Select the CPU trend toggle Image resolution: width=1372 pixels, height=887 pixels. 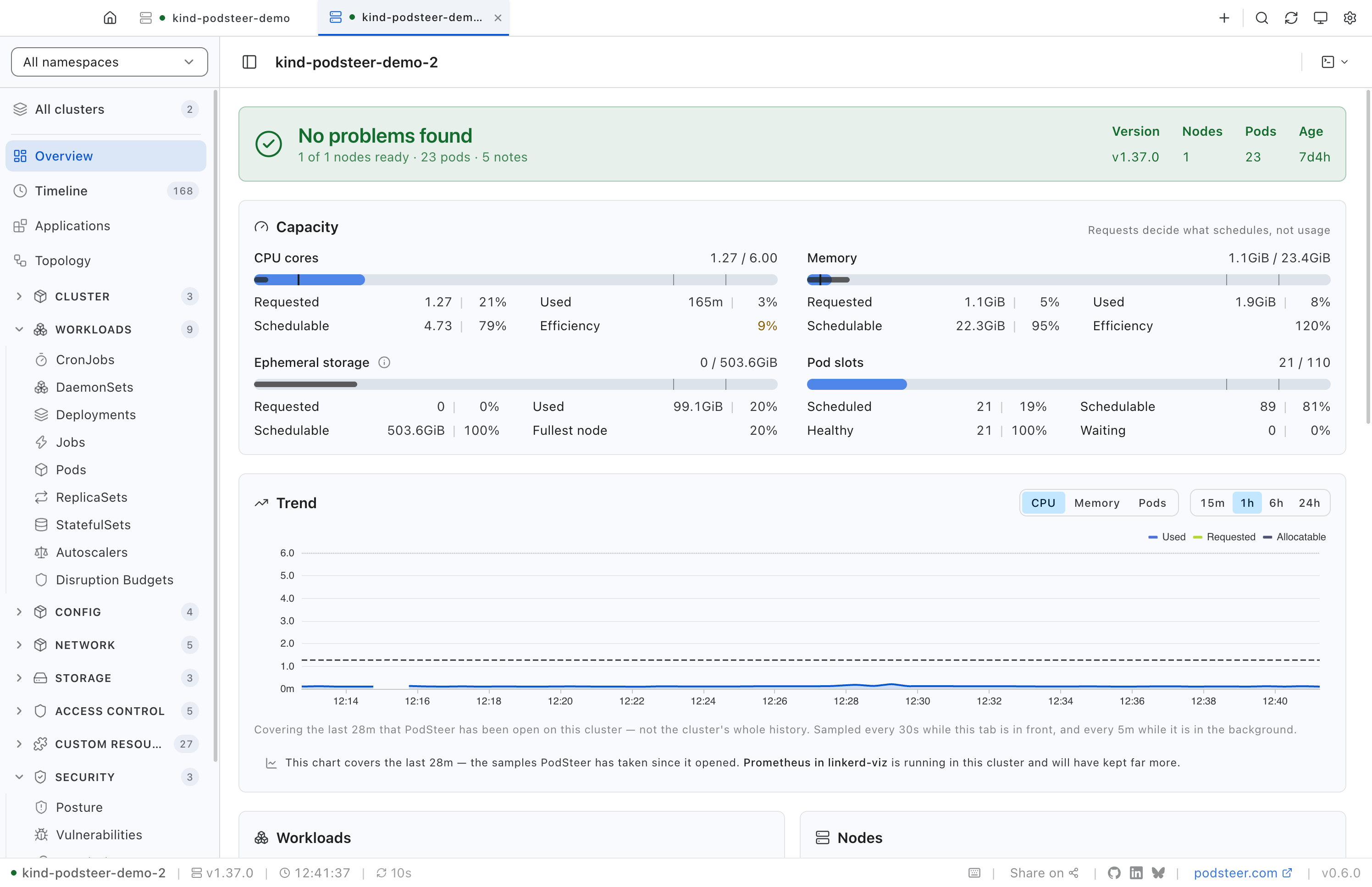pos(1043,503)
